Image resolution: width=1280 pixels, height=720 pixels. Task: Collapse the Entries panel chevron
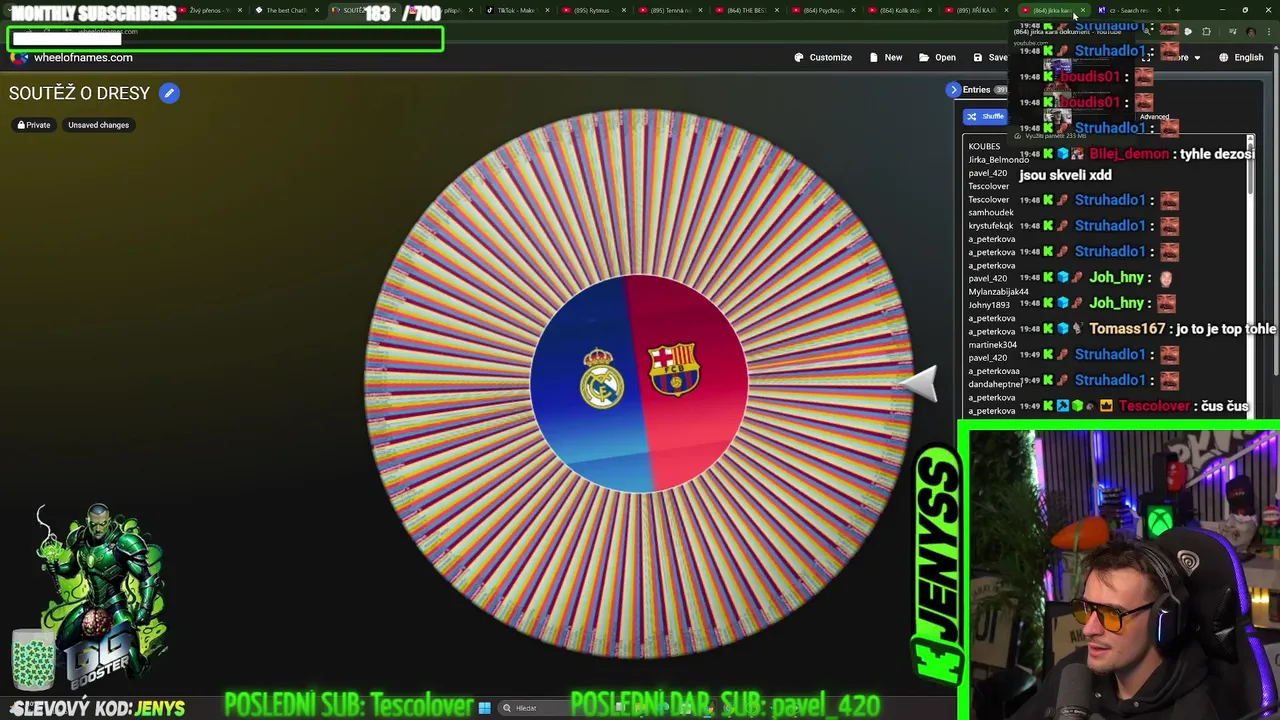click(x=954, y=90)
